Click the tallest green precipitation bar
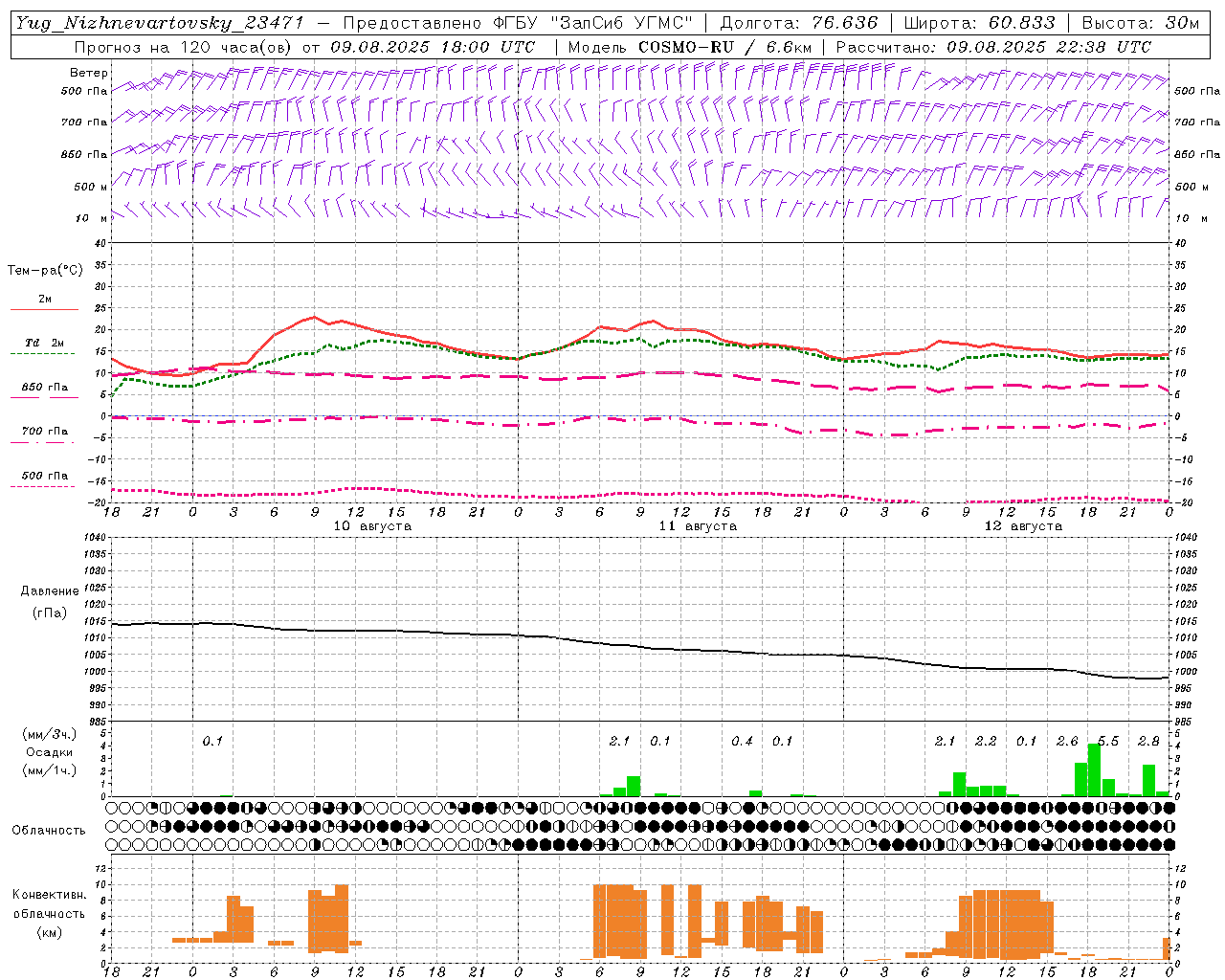 1095,769
